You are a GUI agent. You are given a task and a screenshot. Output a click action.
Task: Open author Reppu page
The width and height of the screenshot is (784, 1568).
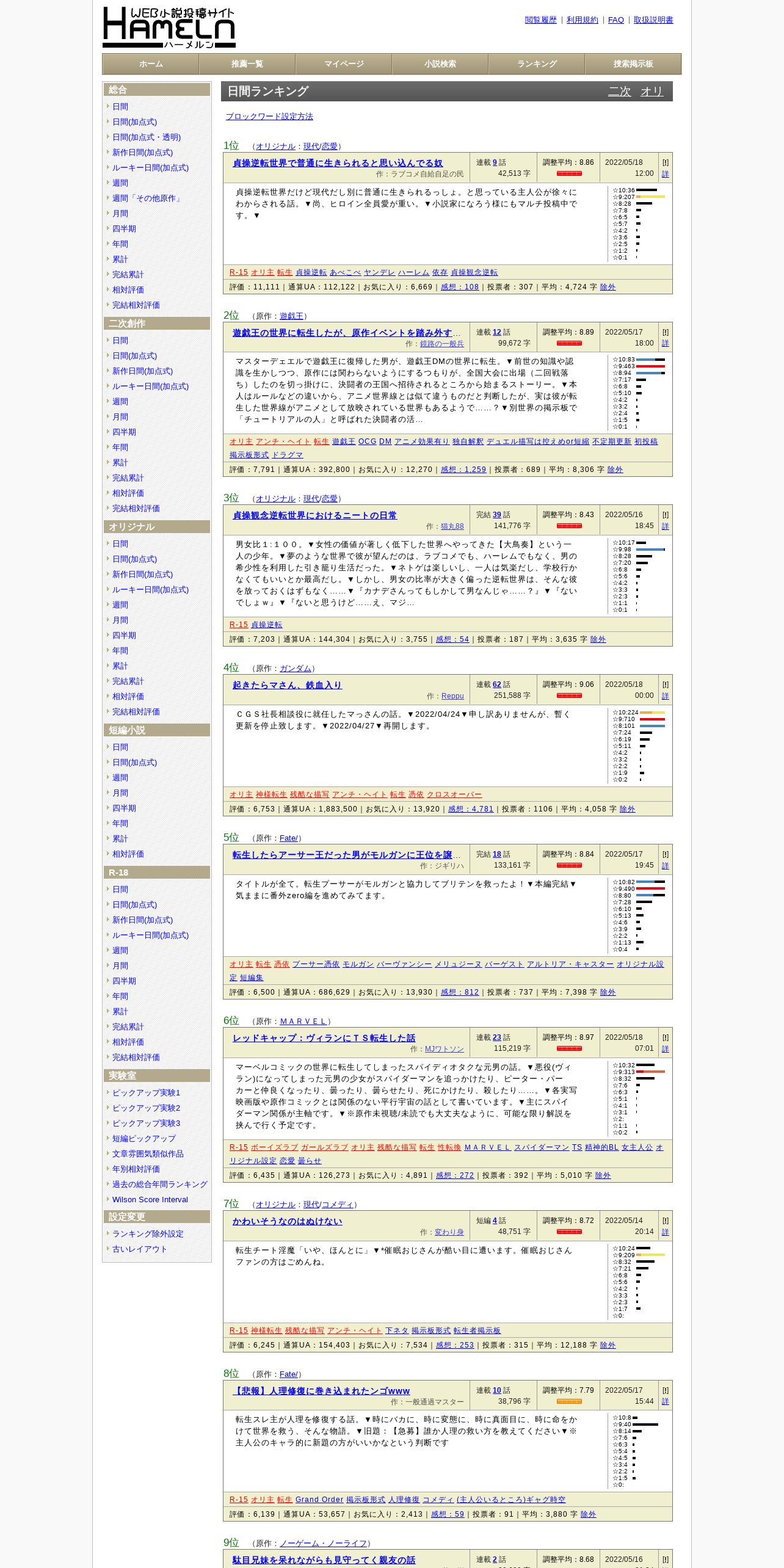point(452,696)
